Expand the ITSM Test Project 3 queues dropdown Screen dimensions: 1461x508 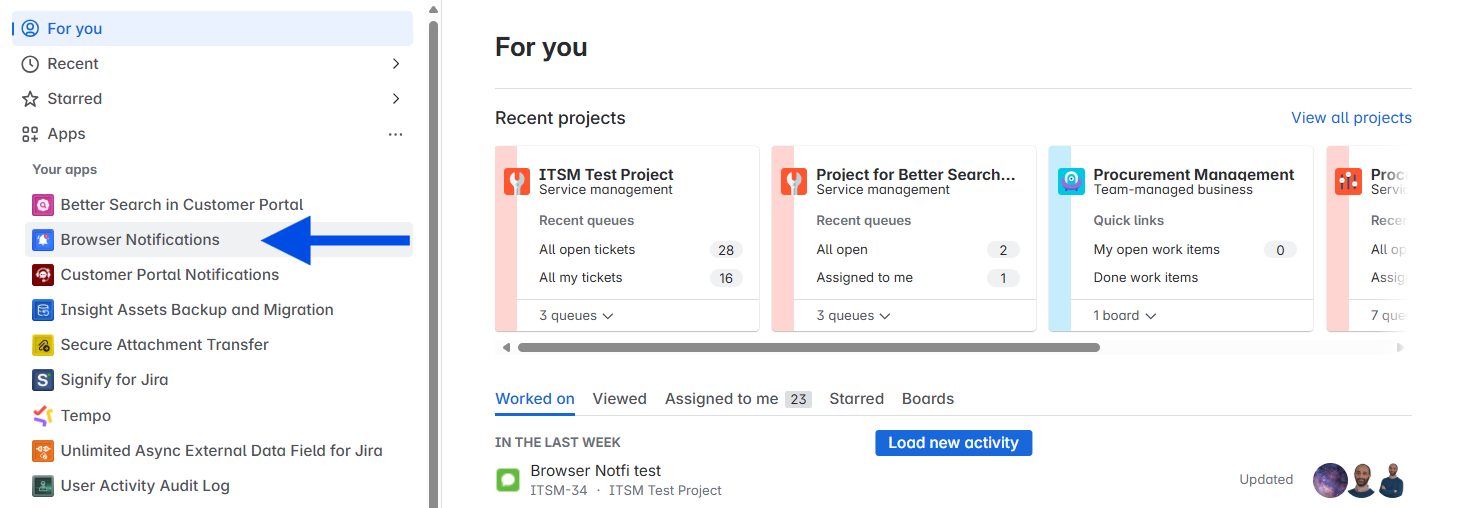[x=576, y=316]
